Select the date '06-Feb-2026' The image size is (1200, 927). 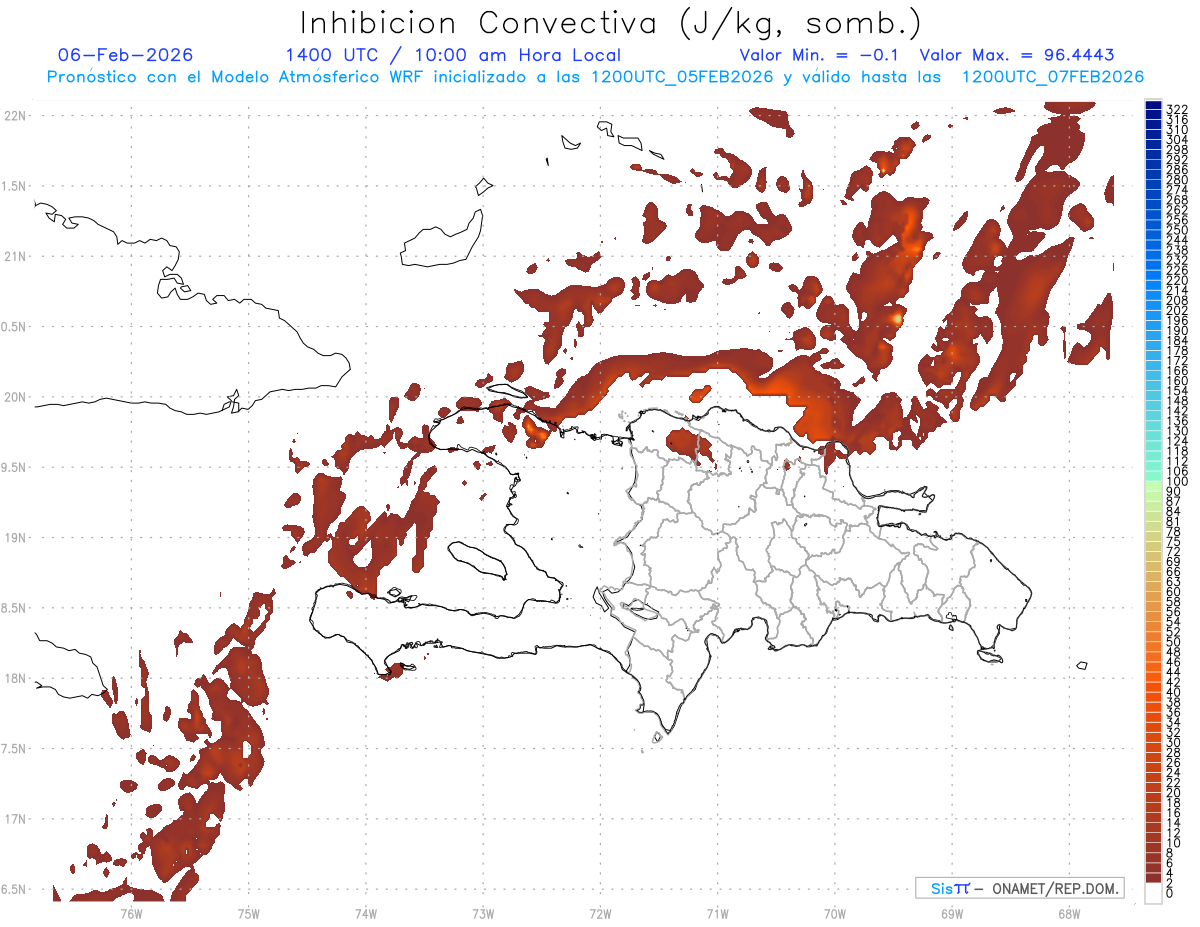126,55
